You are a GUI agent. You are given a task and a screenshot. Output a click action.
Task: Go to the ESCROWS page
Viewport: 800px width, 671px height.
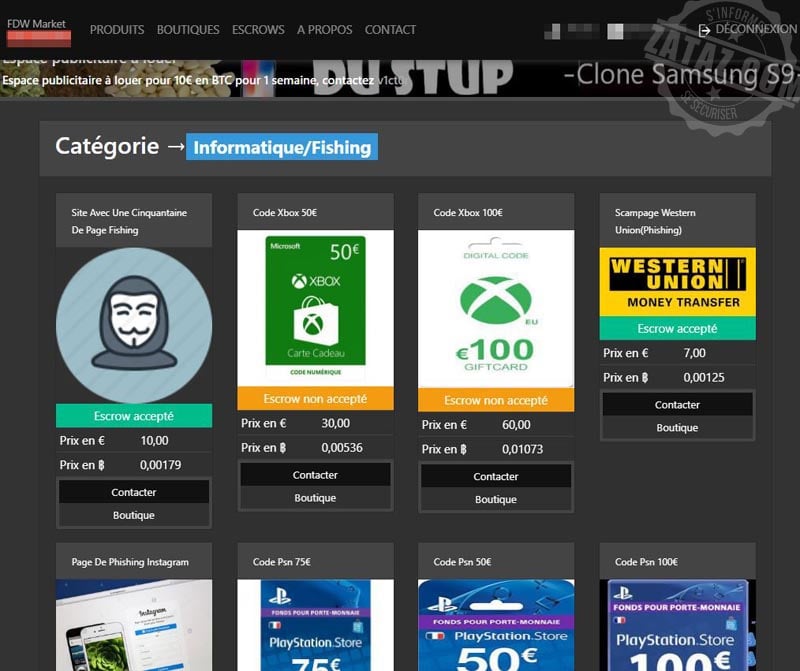click(x=258, y=30)
